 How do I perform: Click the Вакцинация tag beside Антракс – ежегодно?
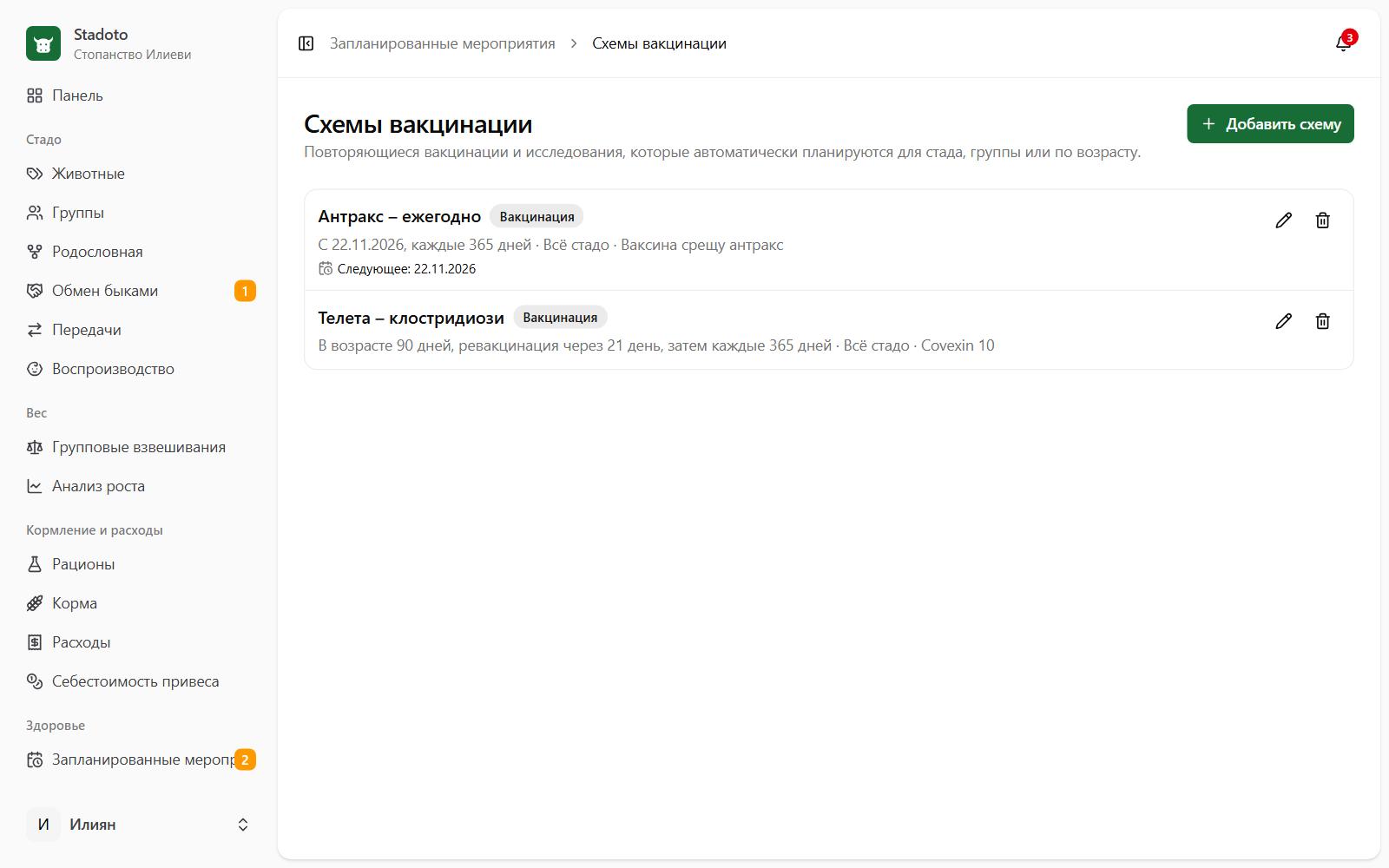[537, 216]
